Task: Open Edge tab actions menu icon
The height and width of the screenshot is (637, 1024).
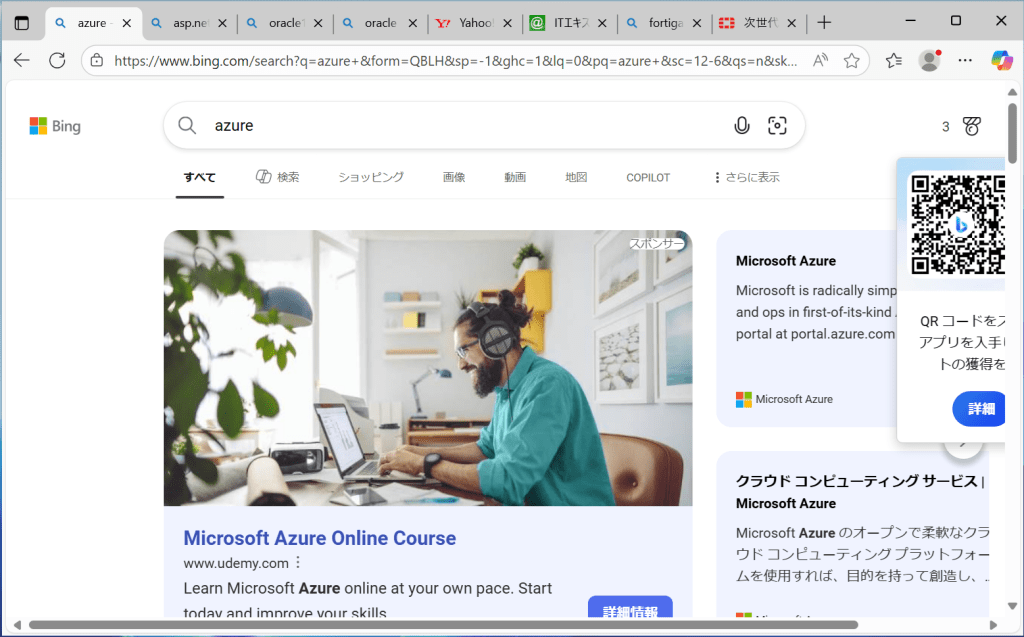Action: (22, 22)
